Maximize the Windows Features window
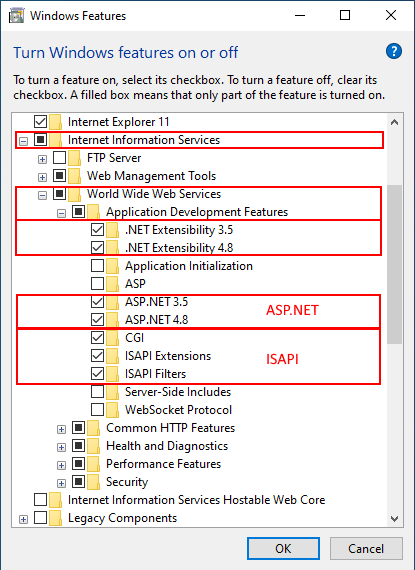Image resolution: width=415 pixels, height=570 pixels. pos(345,15)
